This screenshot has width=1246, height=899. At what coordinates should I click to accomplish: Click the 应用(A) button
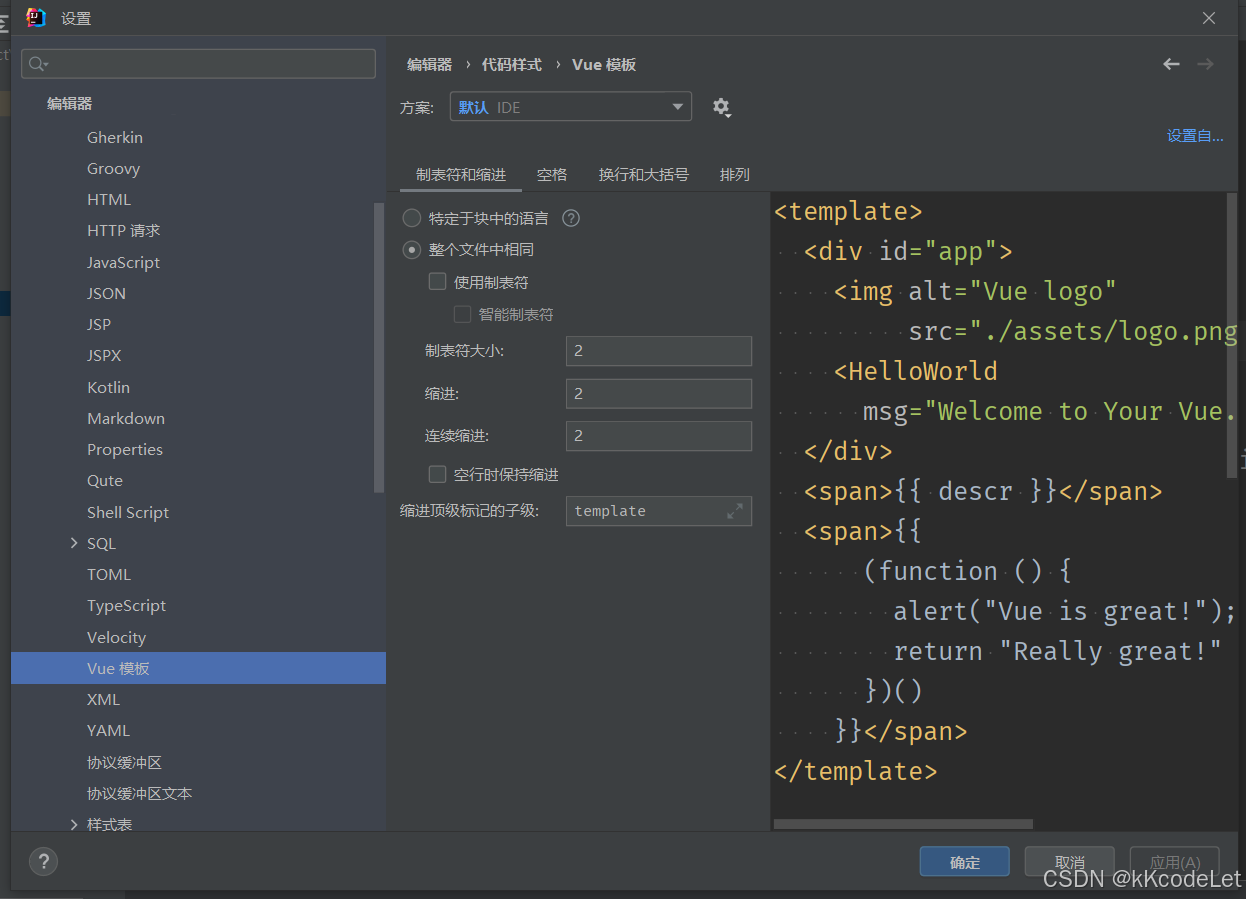click(1174, 862)
